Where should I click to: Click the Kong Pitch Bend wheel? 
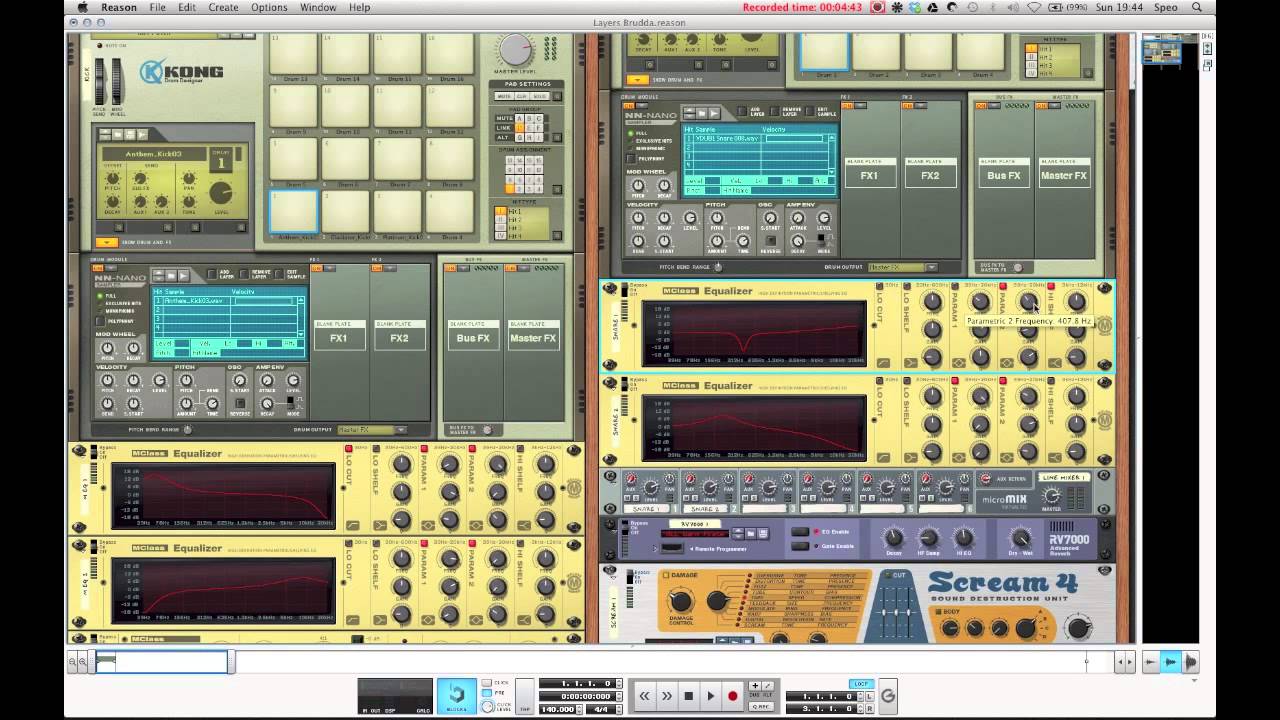[99, 81]
